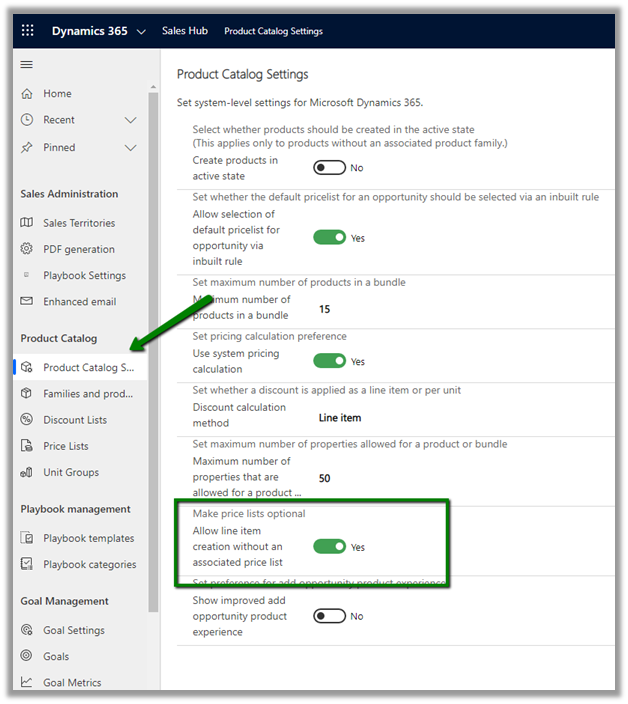Select Product Catalog S... sidebar item
628x704 pixels.
81,367
